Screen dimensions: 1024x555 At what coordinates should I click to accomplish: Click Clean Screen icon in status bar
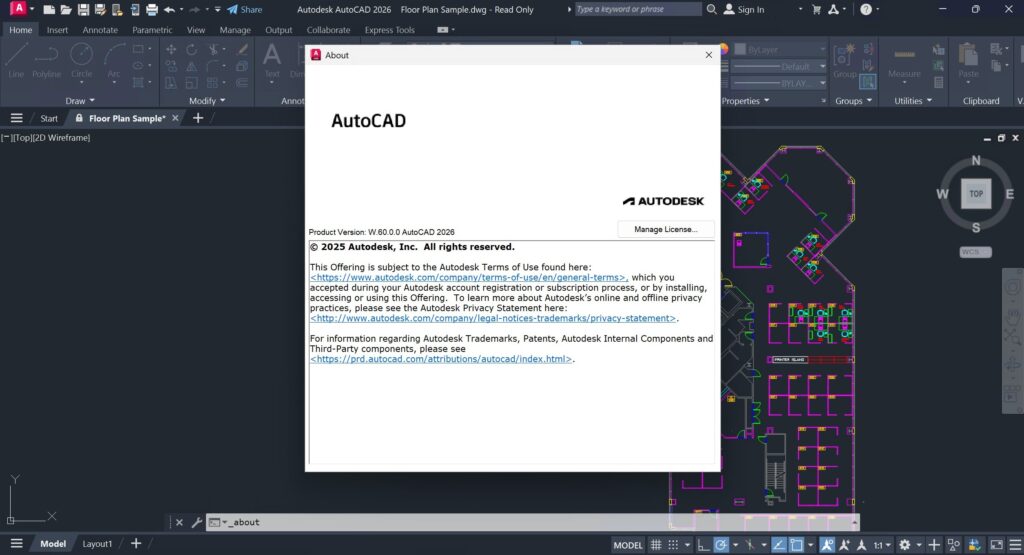point(997,545)
